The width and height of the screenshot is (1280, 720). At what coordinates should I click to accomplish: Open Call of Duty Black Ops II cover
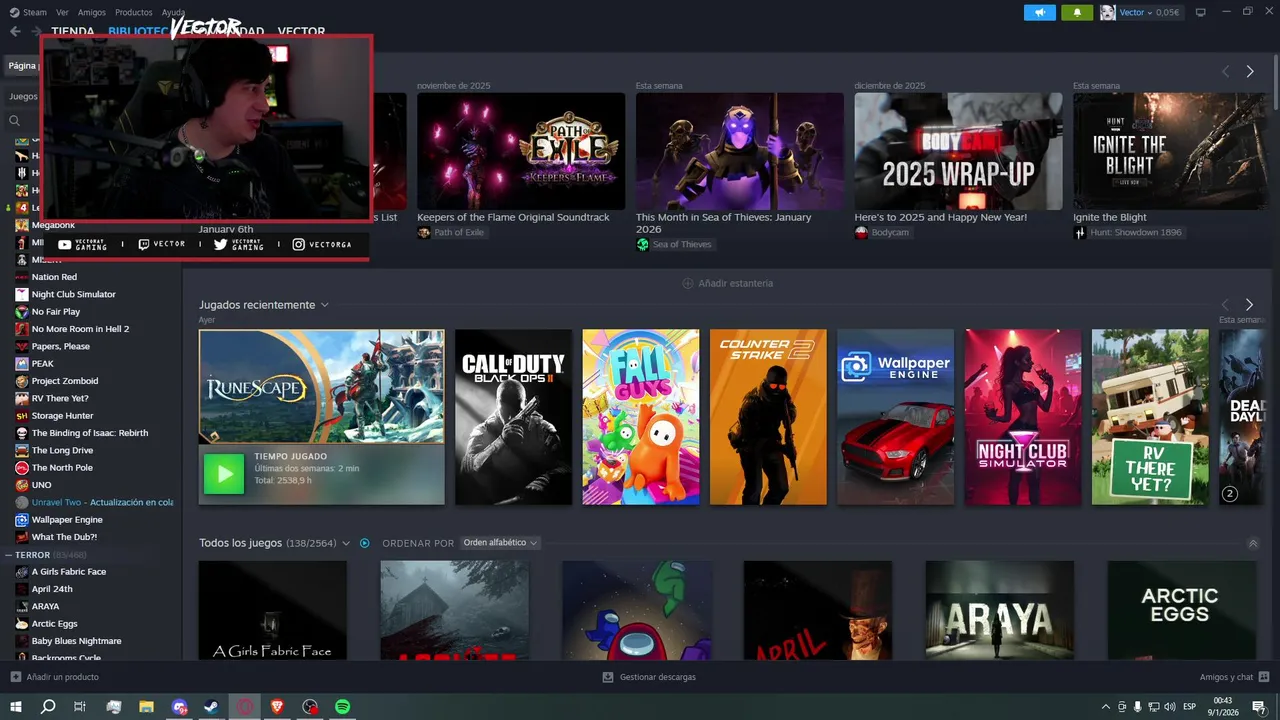tap(513, 417)
